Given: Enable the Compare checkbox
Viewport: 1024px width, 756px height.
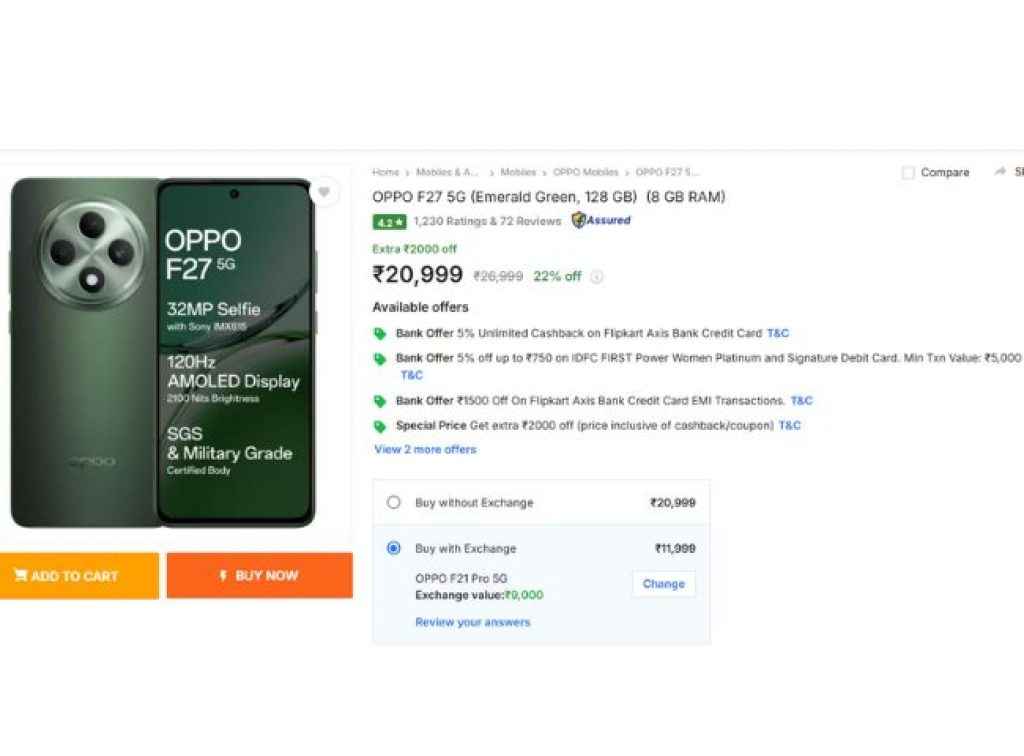Looking at the screenshot, I should (908, 172).
